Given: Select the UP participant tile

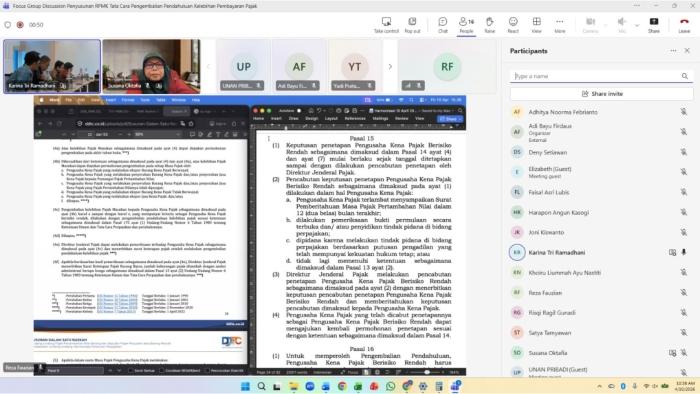Looking at the screenshot, I should (x=243, y=66).
